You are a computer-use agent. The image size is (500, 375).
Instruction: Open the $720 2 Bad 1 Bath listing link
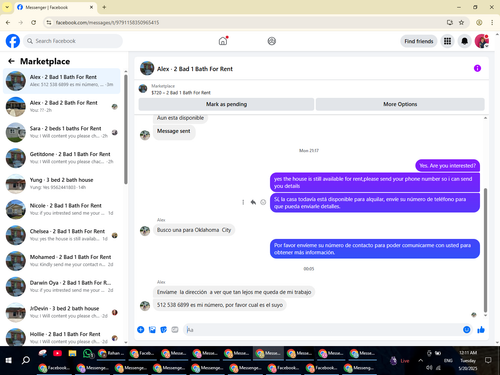click(x=181, y=93)
